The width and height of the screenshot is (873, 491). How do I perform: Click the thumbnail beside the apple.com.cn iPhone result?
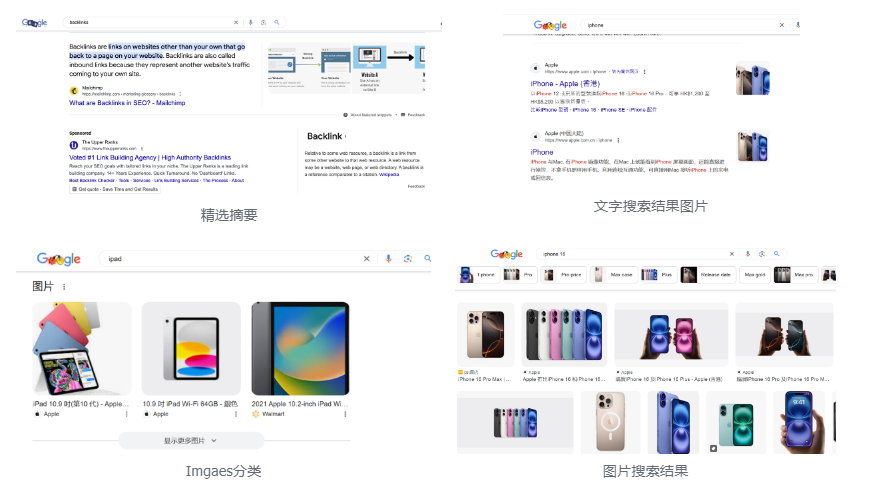753,146
